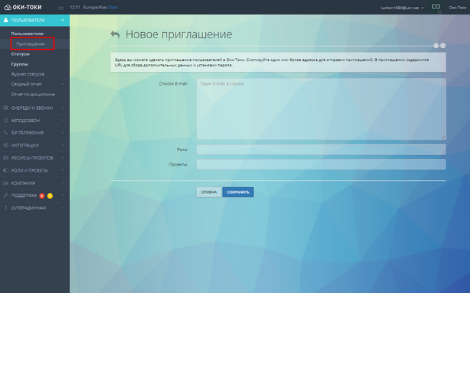
Task: Toggle the sidebar hamburger menu icon
Action: [61, 8]
